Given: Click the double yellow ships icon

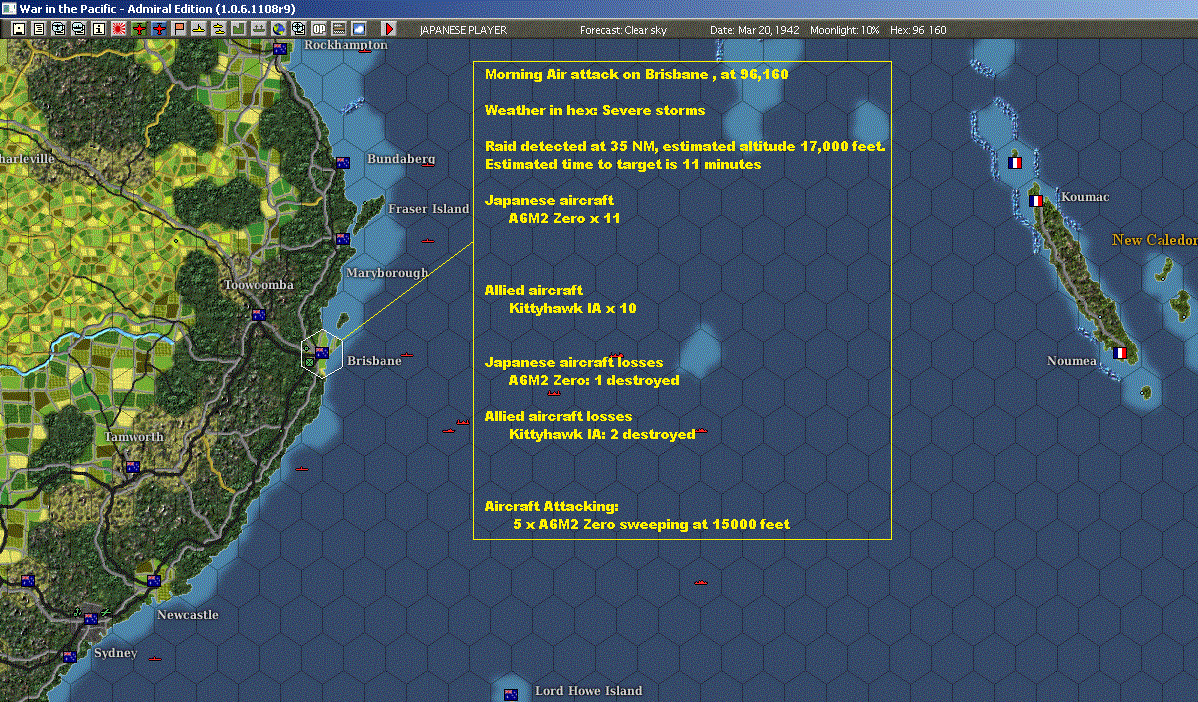Looking at the screenshot, I should pos(219,29).
